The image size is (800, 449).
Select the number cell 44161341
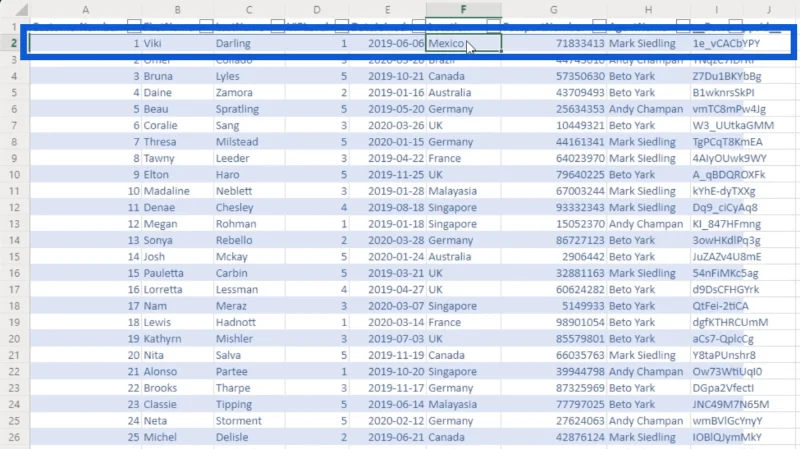tap(554, 142)
